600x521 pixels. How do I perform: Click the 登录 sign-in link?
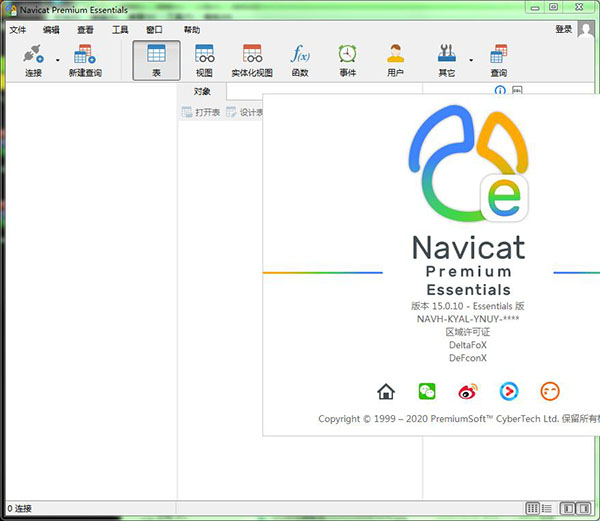point(564,29)
